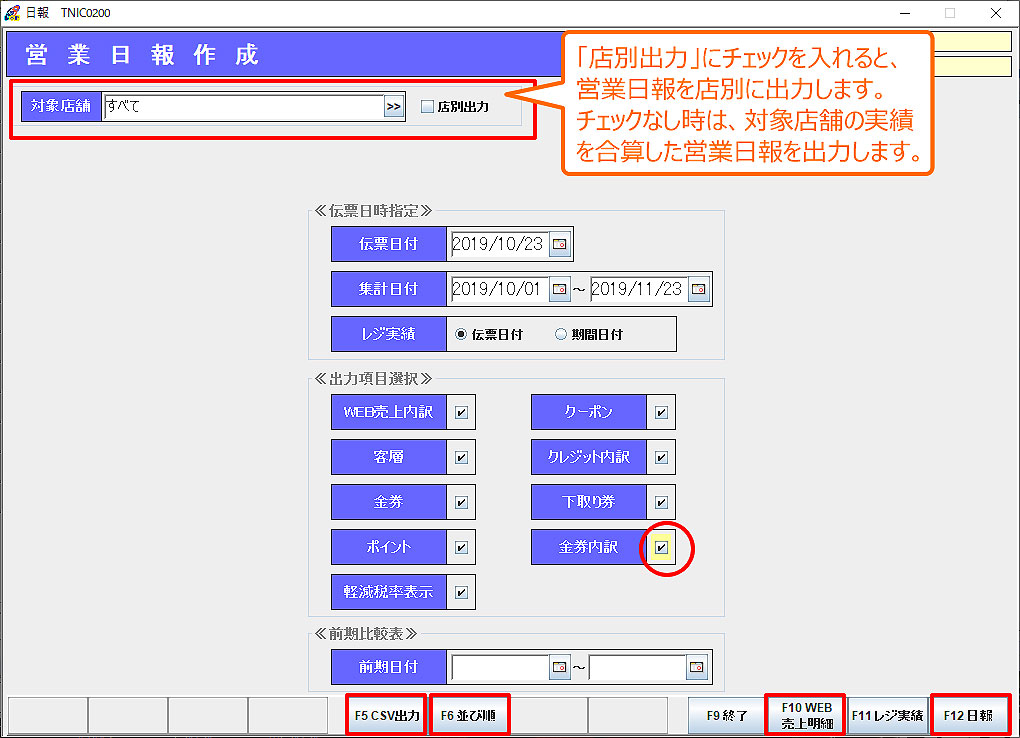
Task: Toggle 客層 checkbox
Action: [x=461, y=458]
